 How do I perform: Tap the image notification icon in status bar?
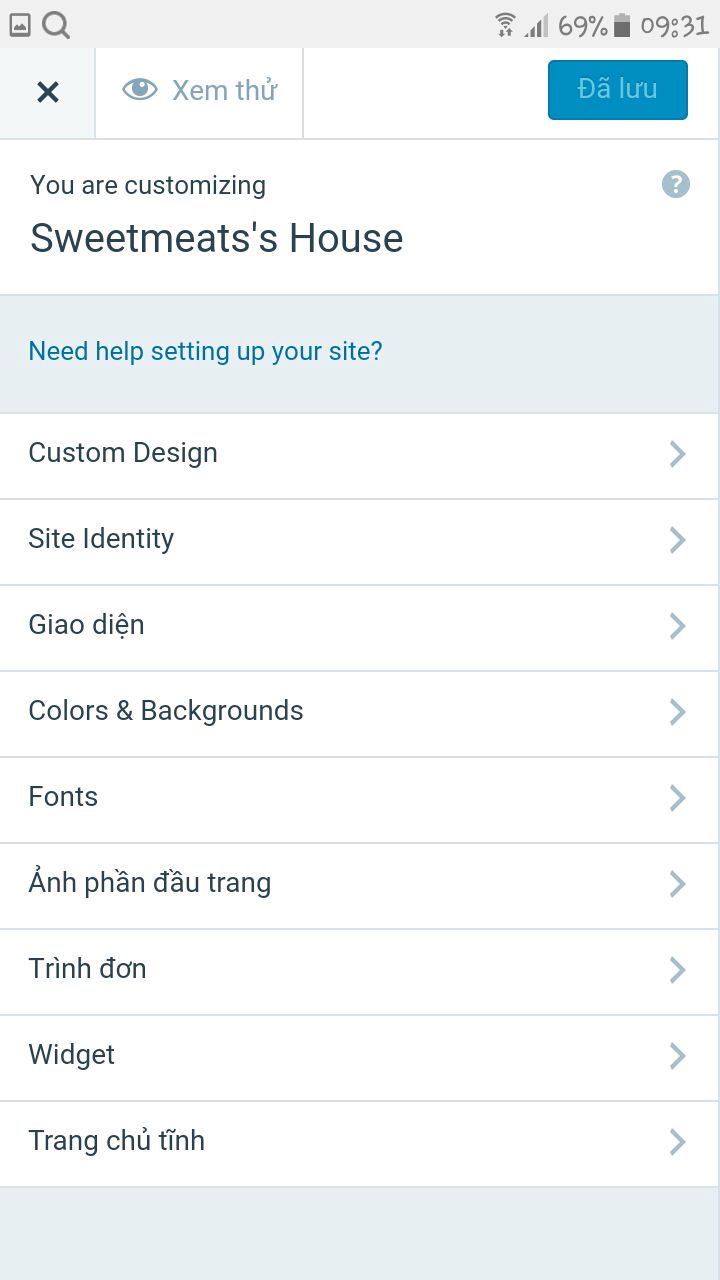tap(20, 26)
